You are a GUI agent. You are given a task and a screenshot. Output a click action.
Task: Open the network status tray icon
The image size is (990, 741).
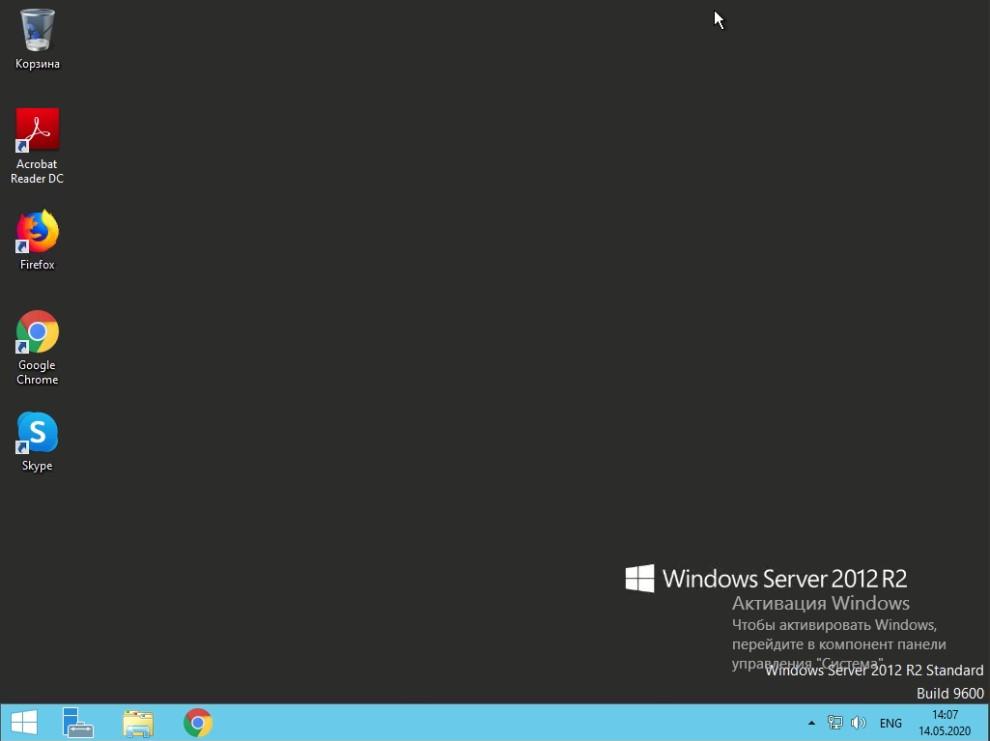[x=835, y=723]
